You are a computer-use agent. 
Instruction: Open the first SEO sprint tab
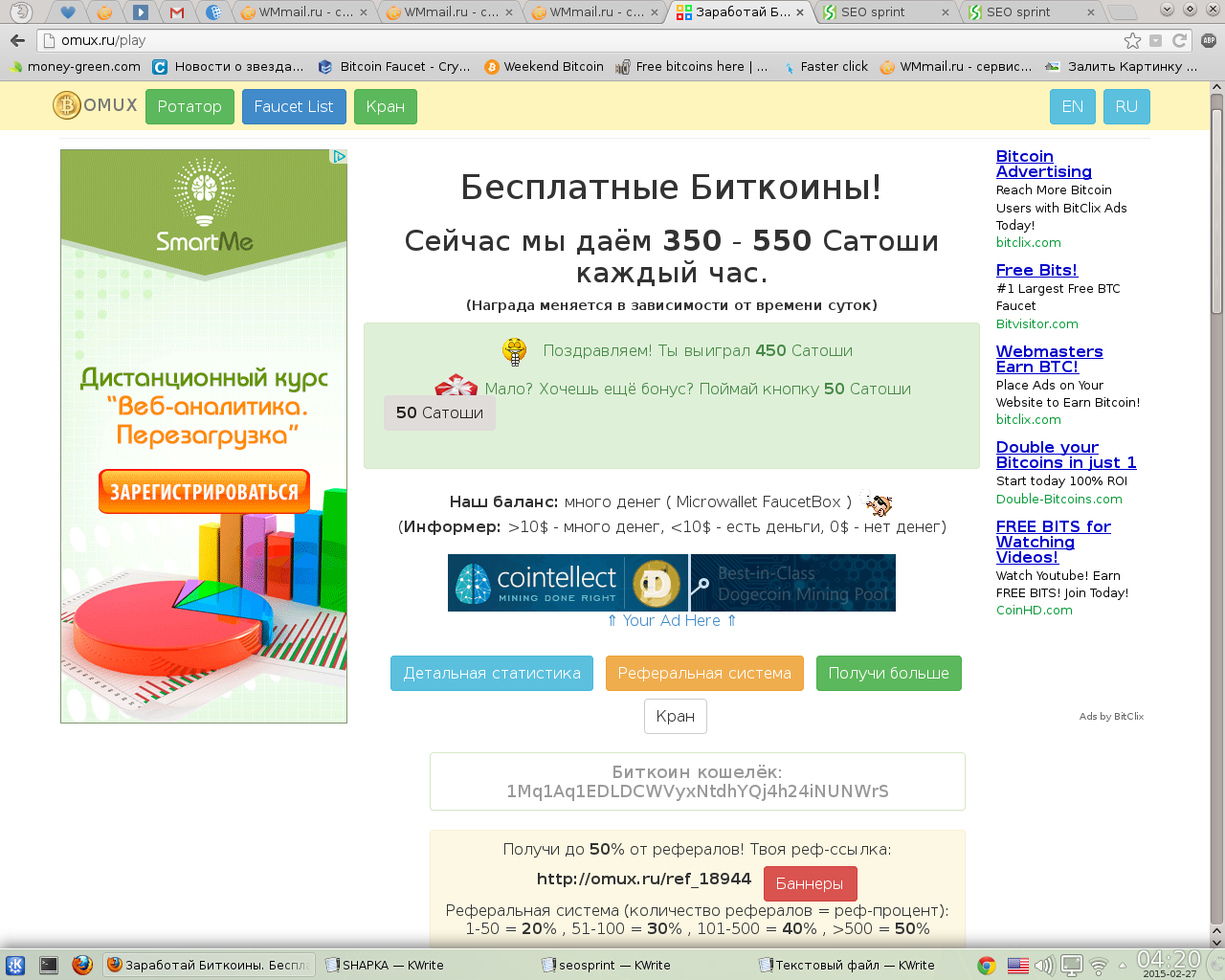click(885, 12)
